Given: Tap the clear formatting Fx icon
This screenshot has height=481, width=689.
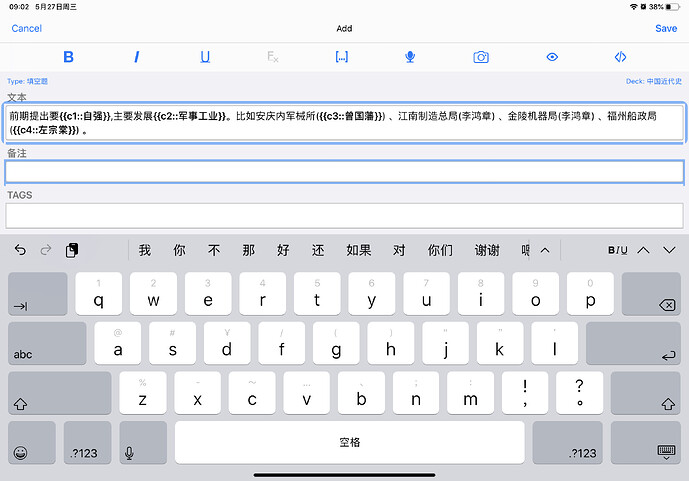Looking at the screenshot, I should point(273,57).
